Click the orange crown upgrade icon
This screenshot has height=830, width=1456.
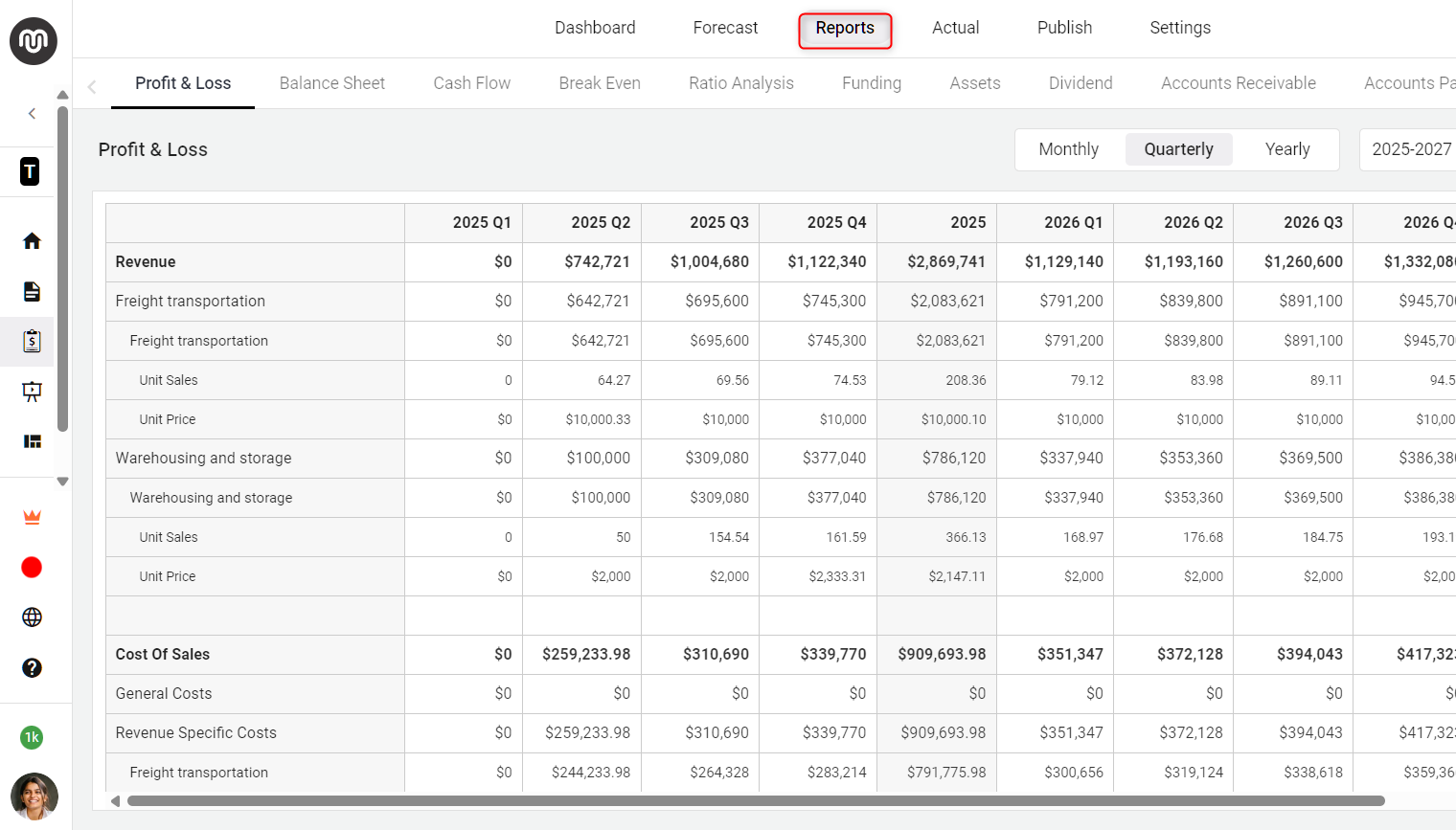(x=32, y=517)
